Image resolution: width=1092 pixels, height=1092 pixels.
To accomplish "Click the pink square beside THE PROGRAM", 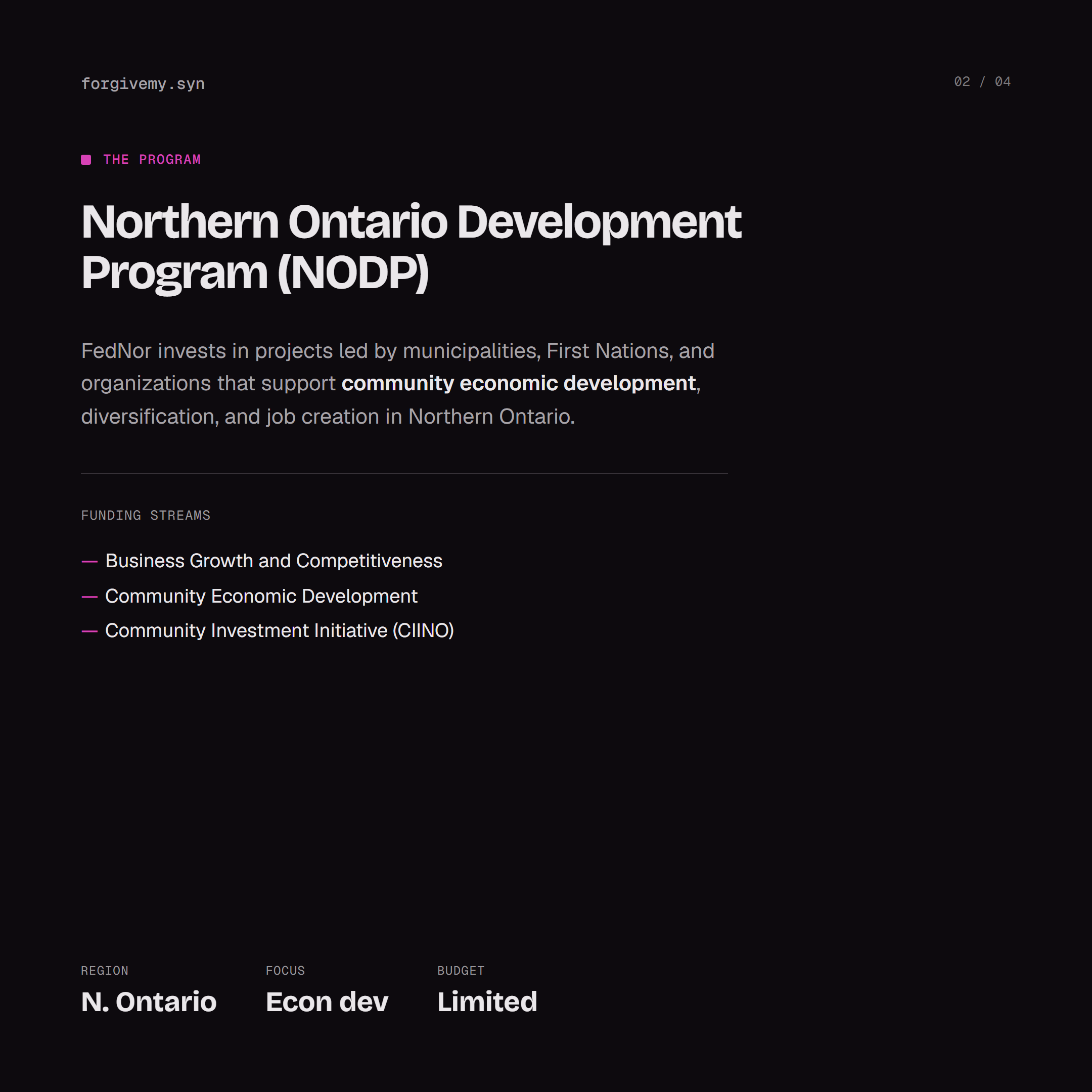I will tap(86, 160).
